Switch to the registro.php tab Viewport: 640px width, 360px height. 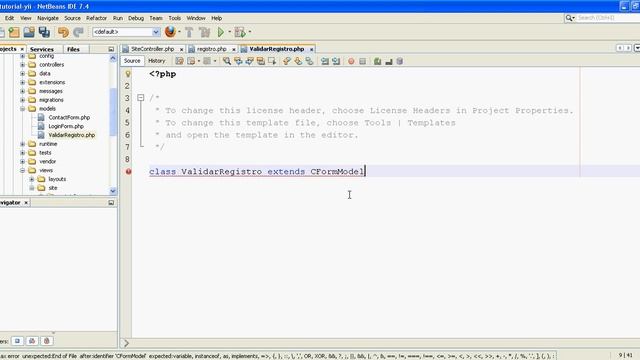[x=211, y=49]
